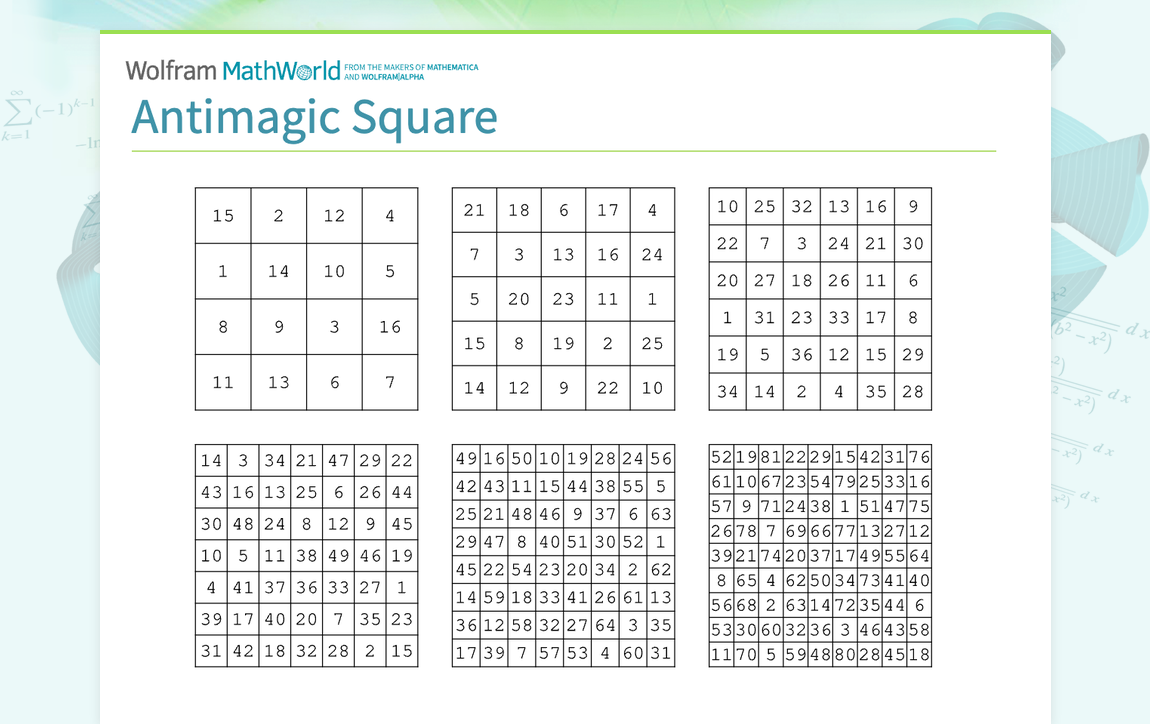
Task: Click cell containing 15 in the 4x4 square
Action: (222, 215)
